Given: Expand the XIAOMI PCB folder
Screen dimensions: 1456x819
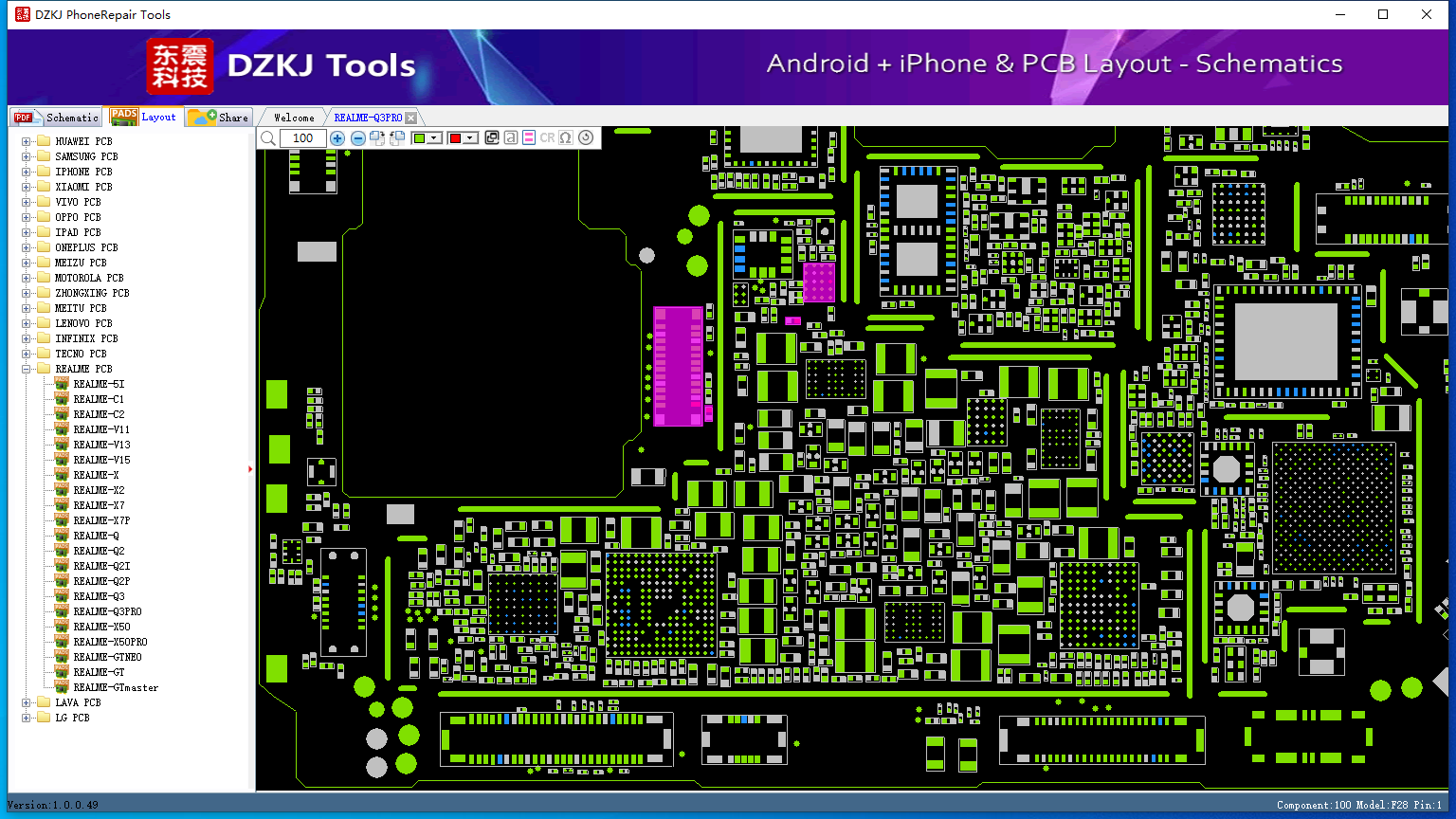Looking at the screenshot, I should 27,187.
